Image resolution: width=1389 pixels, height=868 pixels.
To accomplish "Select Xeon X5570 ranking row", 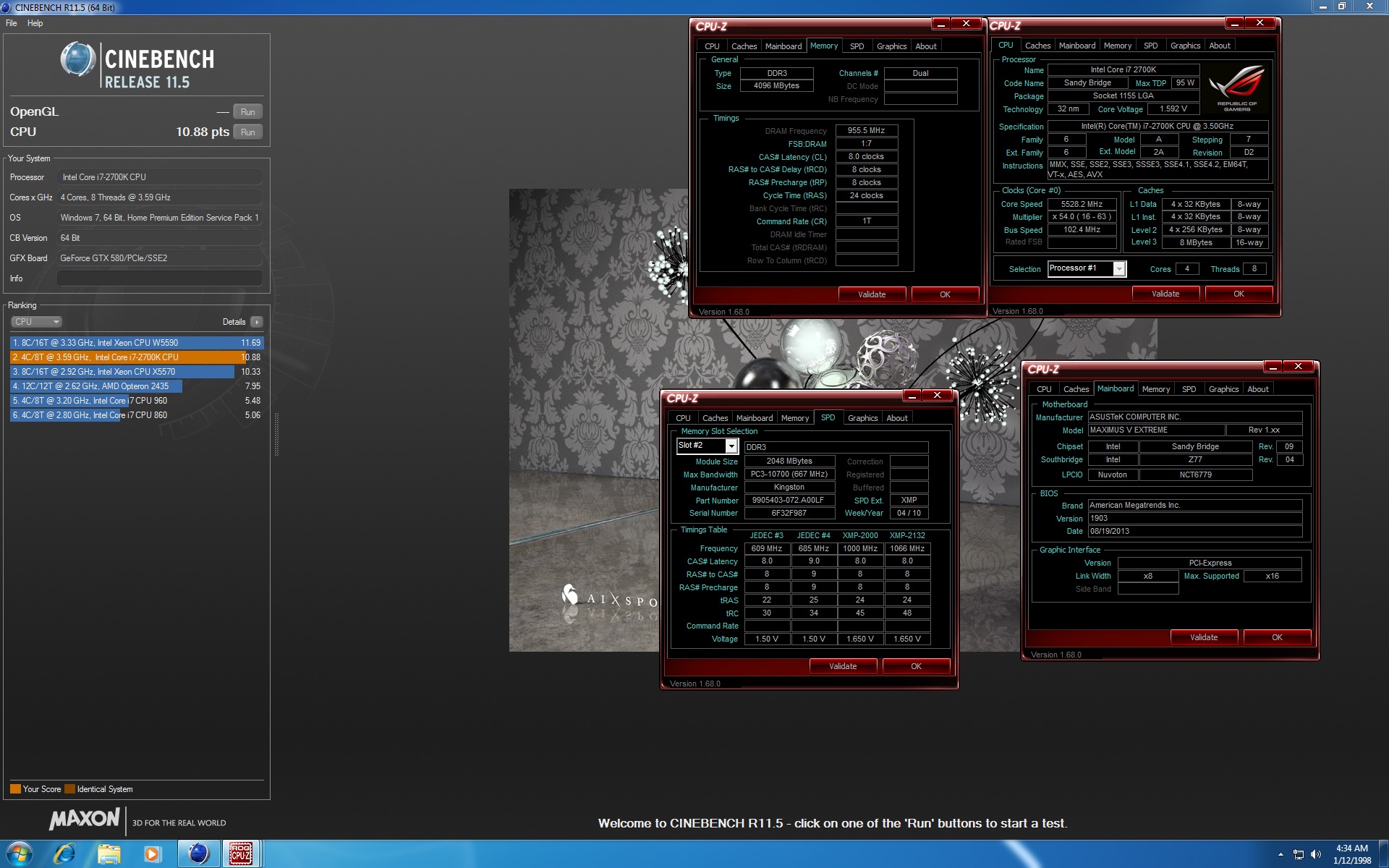I will pos(137,372).
